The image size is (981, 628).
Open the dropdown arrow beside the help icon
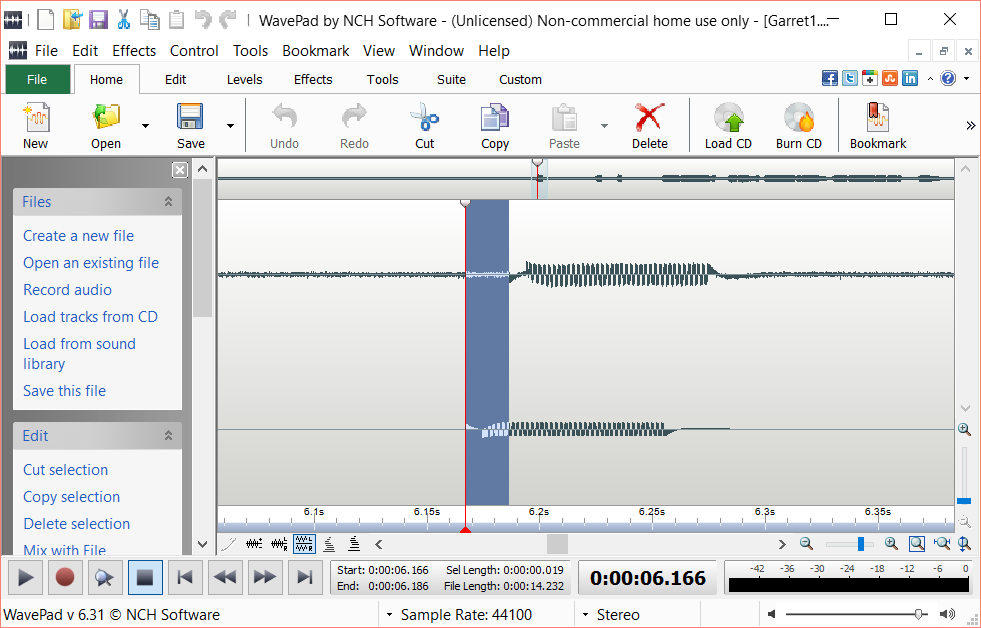[x=967, y=79]
